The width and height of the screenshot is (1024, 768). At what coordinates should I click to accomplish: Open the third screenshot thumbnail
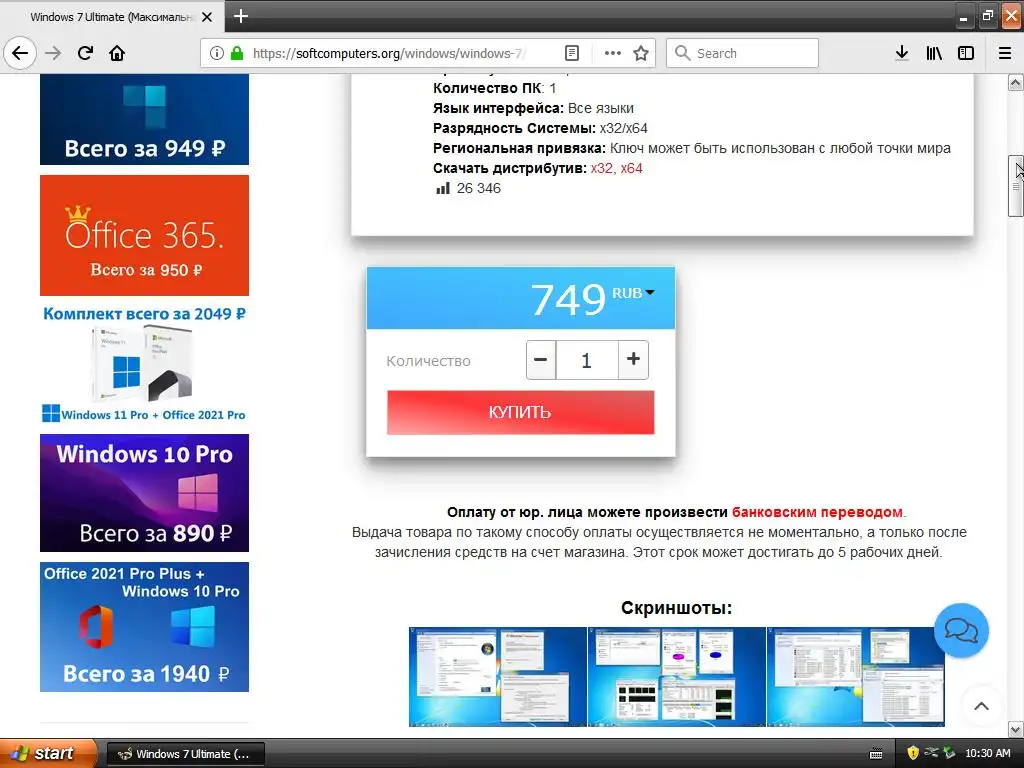856,677
